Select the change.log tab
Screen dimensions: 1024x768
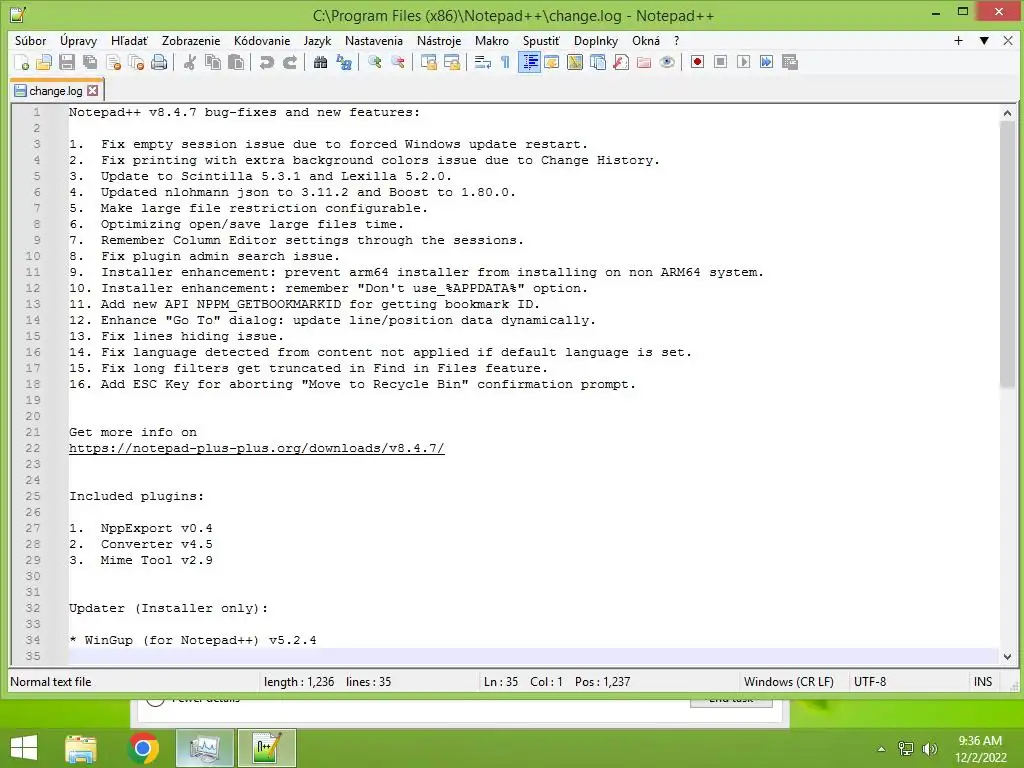point(56,91)
